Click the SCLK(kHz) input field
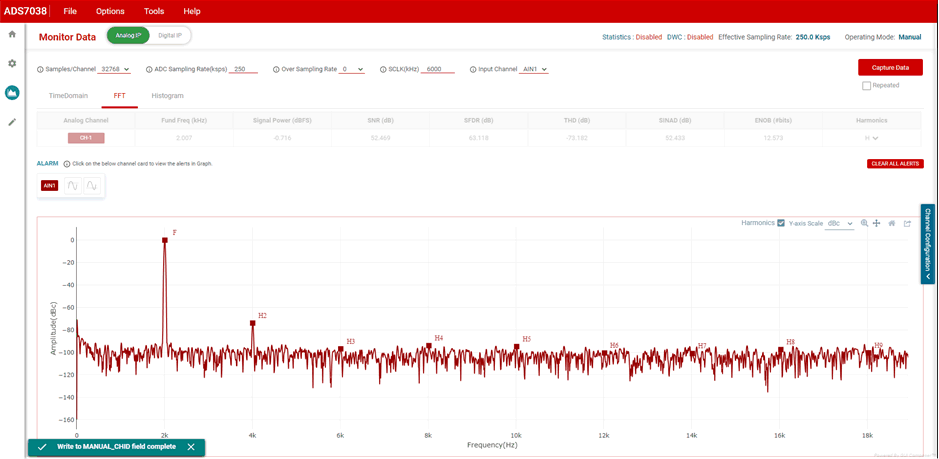The width and height of the screenshot is (939, 459). pyautogui.click(x=438, y=70)
